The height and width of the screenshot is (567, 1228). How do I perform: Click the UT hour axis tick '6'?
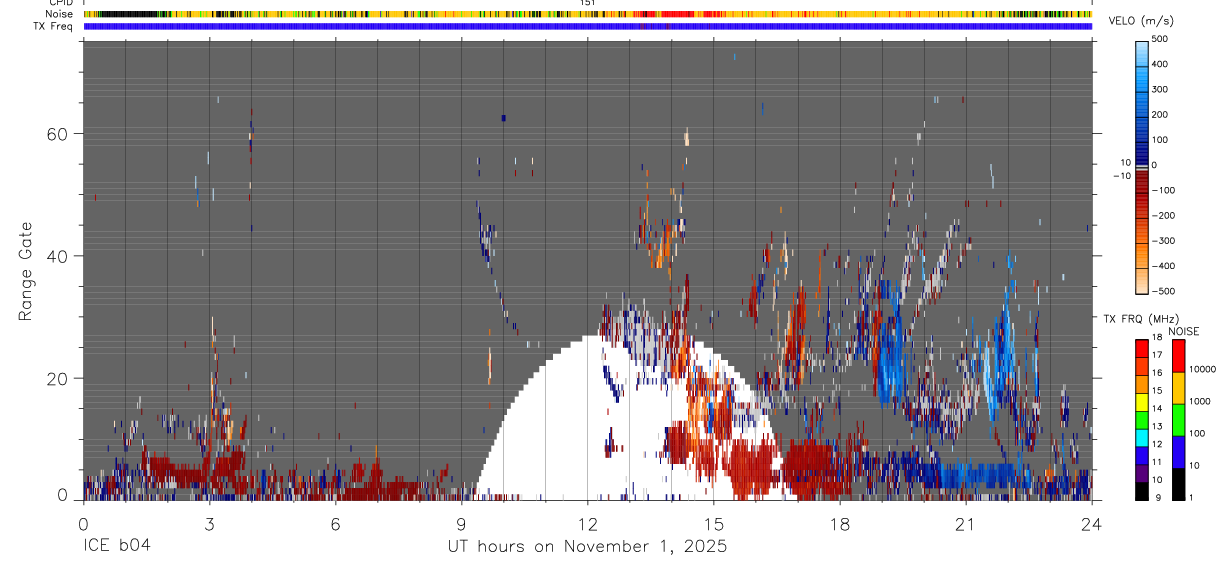[335, 523]
